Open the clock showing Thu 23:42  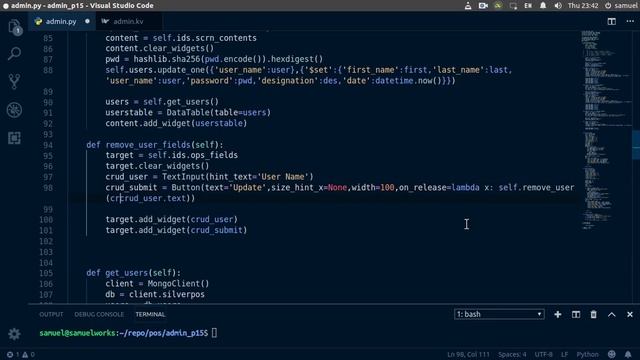[x=583, y=6]
